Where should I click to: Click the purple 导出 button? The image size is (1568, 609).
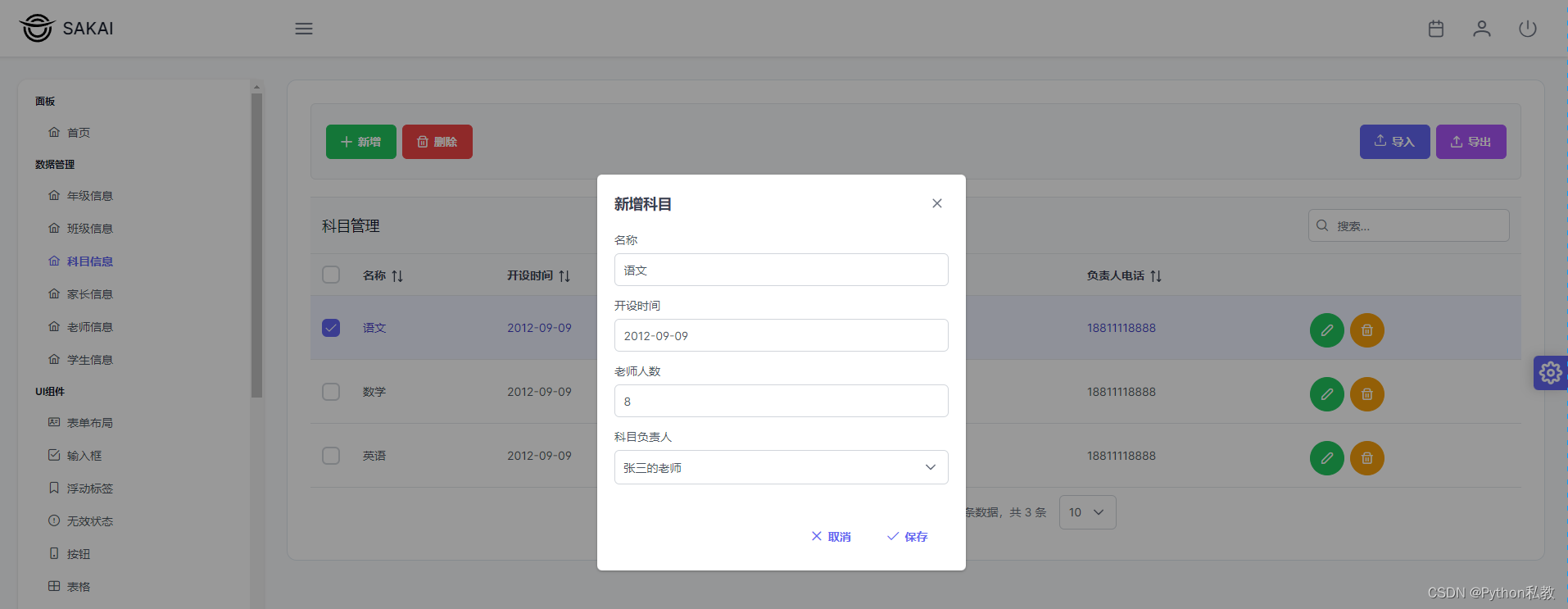click(x=1471, y=142)
